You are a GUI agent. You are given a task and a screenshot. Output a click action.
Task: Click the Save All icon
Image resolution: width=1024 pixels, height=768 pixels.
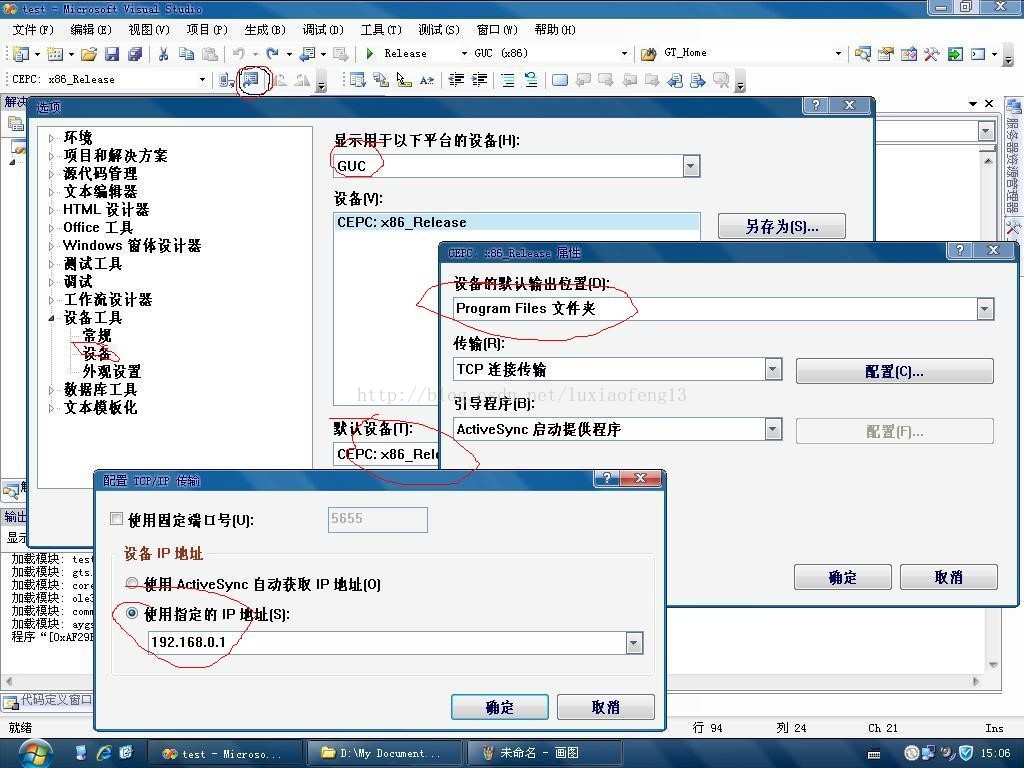point(135,54)
